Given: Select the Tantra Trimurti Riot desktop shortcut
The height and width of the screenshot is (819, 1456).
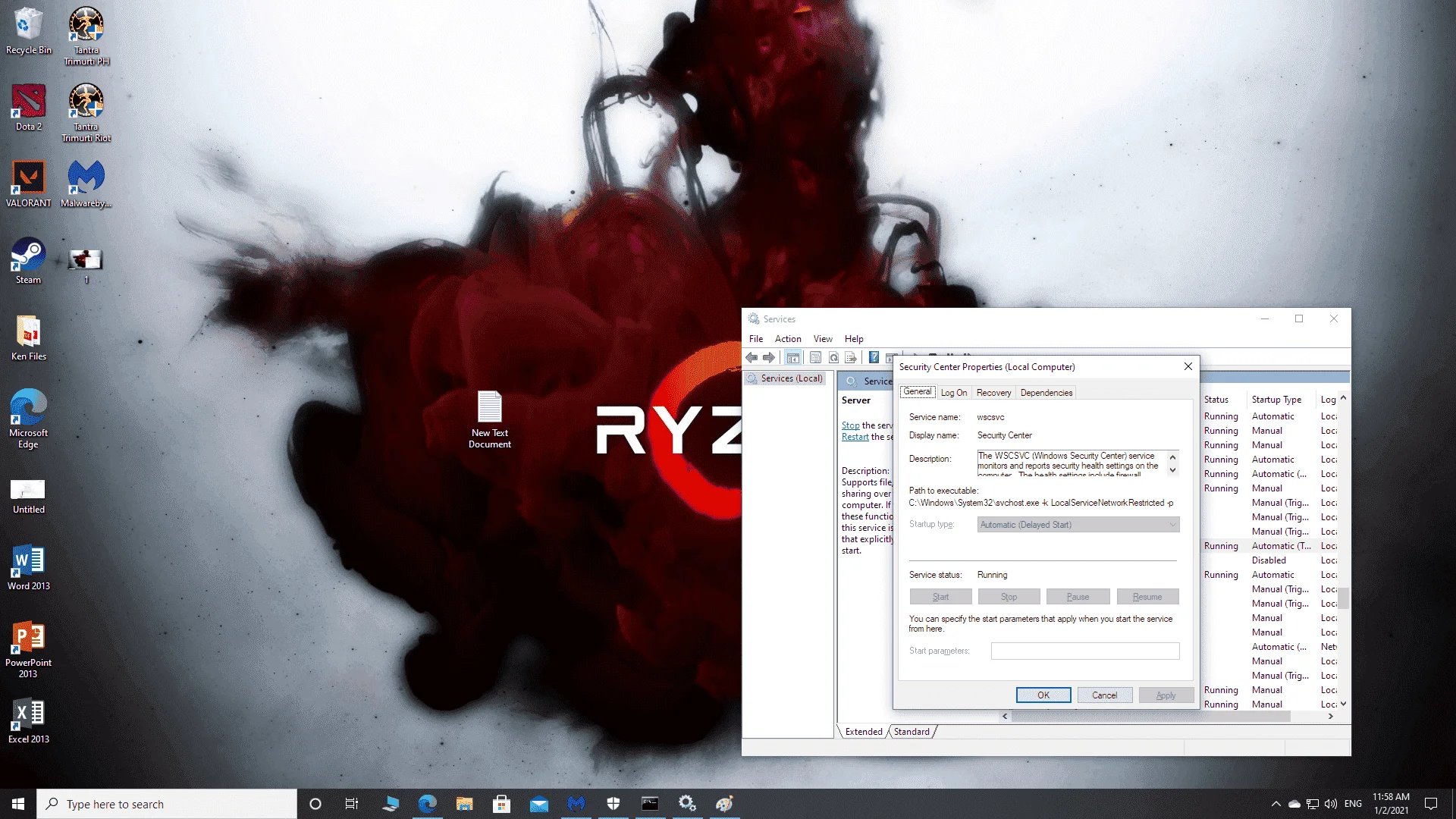Looking at the screenshot, I should pos(86,112).
